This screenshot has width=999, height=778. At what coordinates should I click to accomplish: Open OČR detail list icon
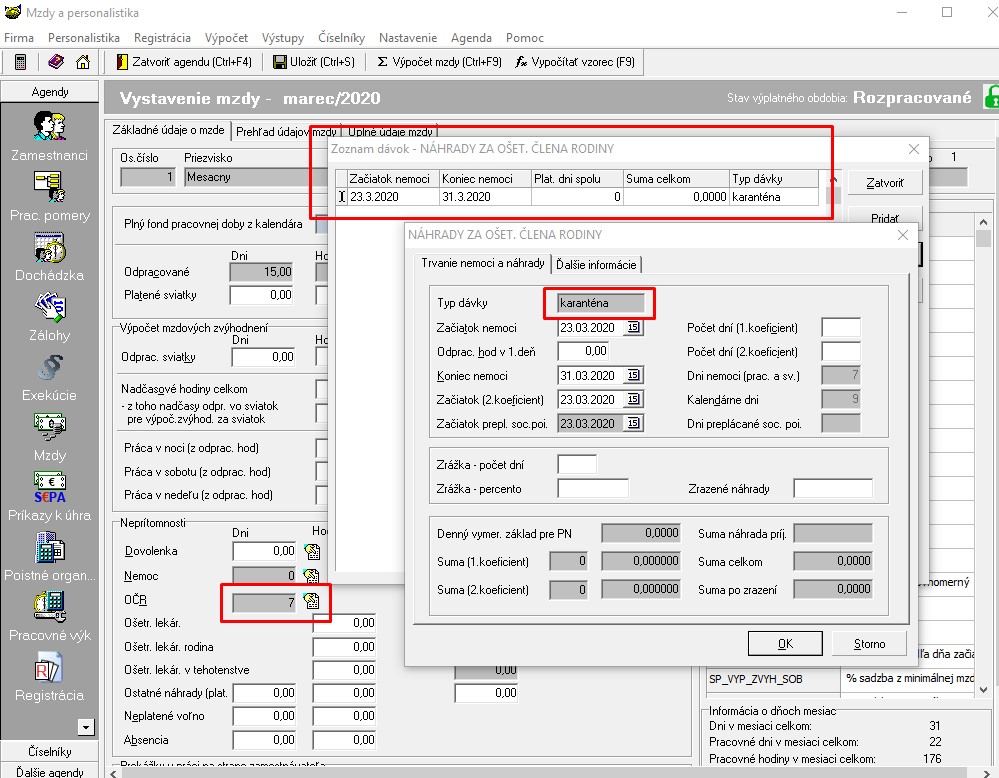click(x=312, y=600)
